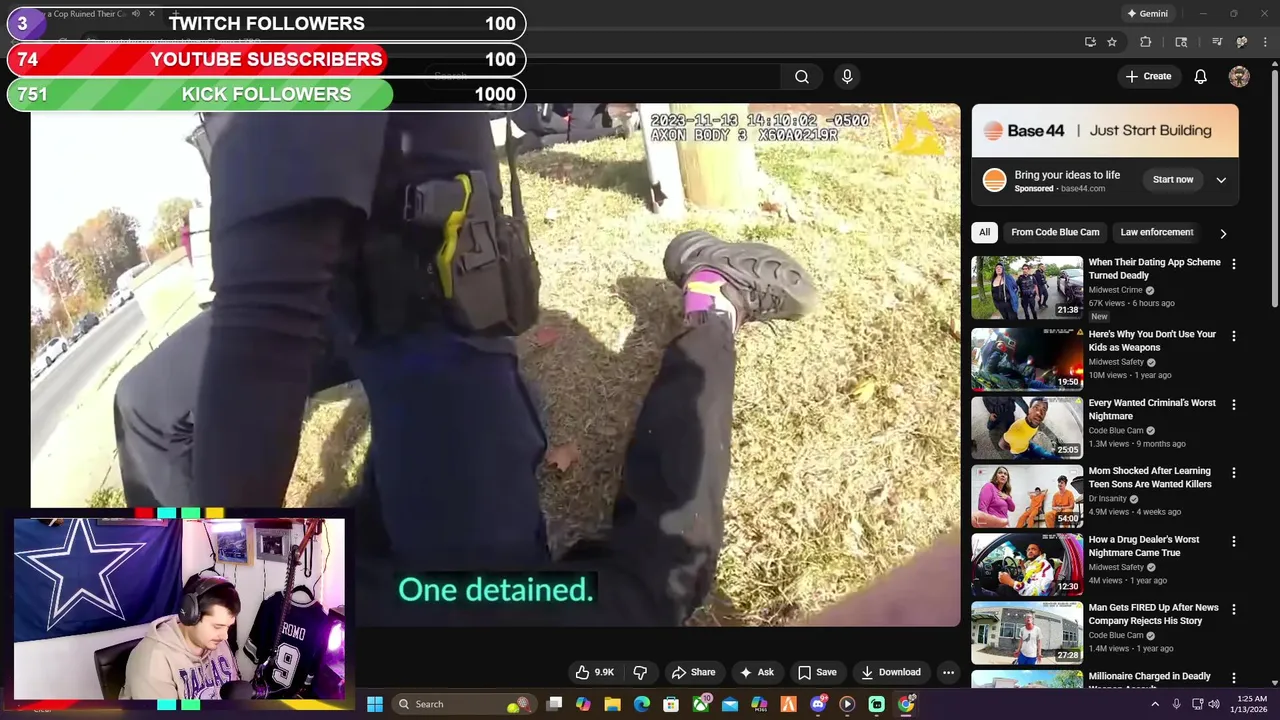This screenshot has height=720, width=1280.
Task: Open YouTube notifications bell
Action: (1201, 77)
